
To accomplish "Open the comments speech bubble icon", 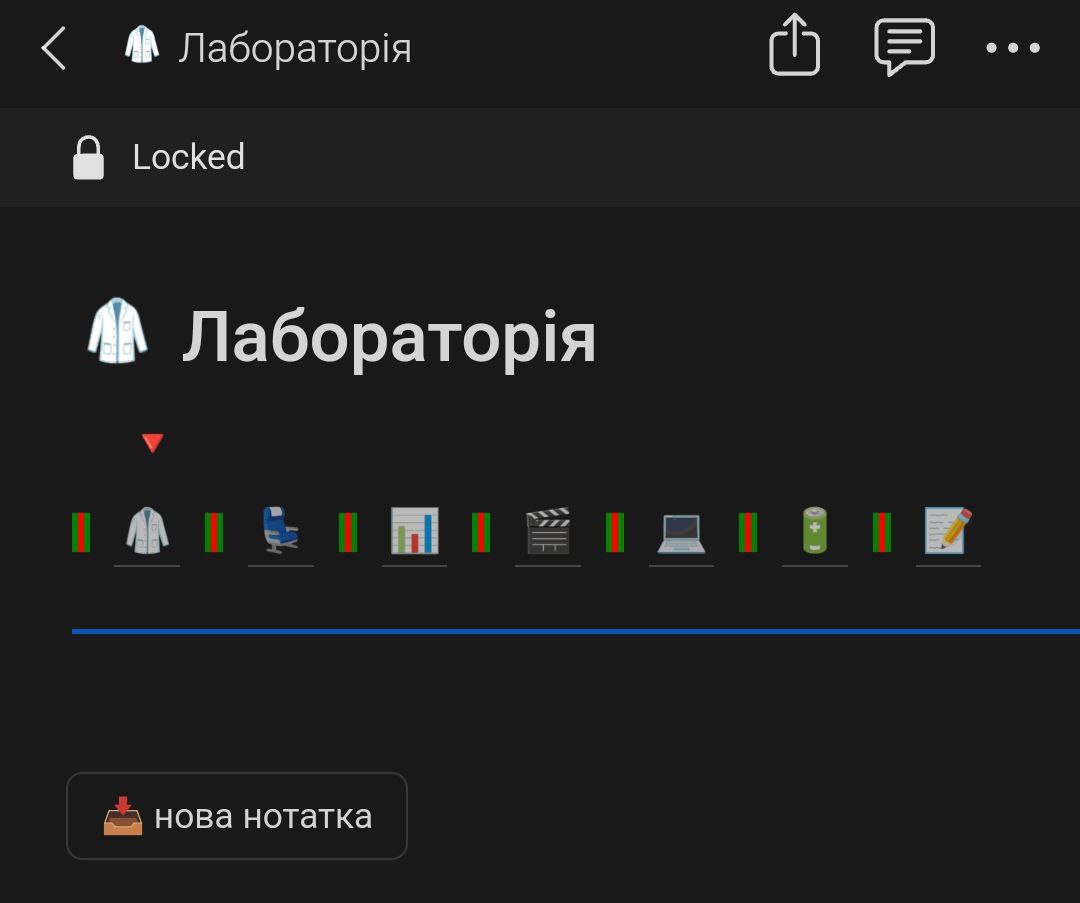I will (x=904, y=47).
